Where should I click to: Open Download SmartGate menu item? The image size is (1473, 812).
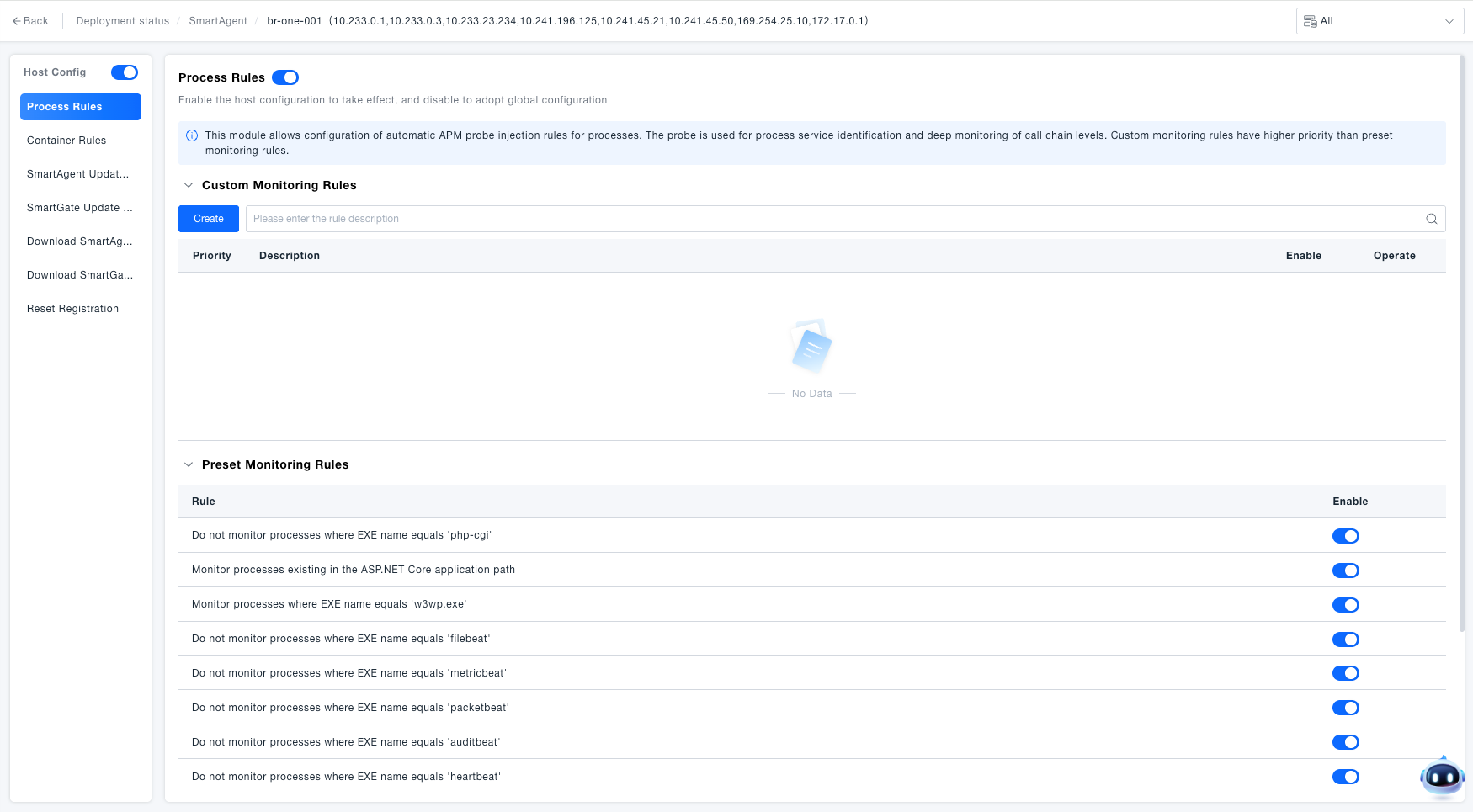(81, 275)
